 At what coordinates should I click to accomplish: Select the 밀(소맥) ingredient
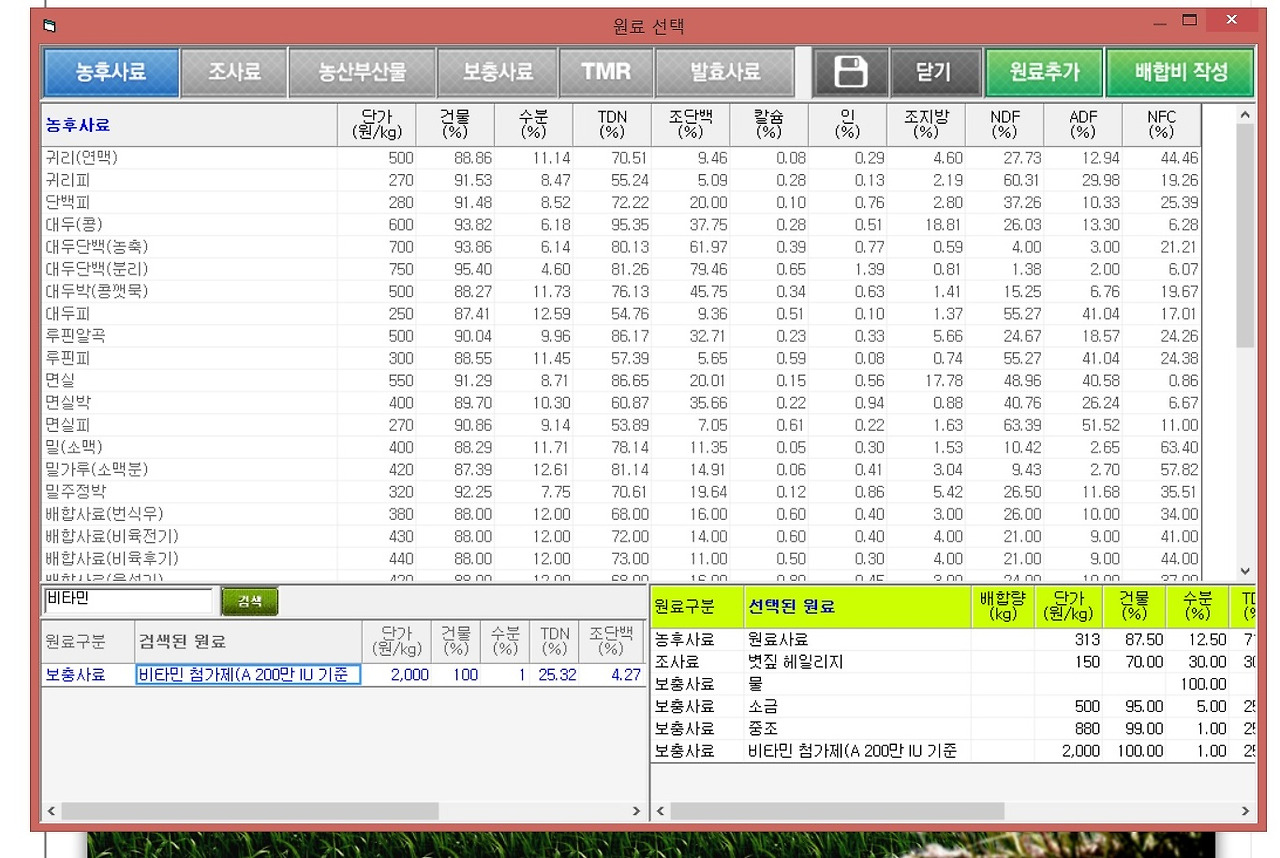(x=620, y=447)
